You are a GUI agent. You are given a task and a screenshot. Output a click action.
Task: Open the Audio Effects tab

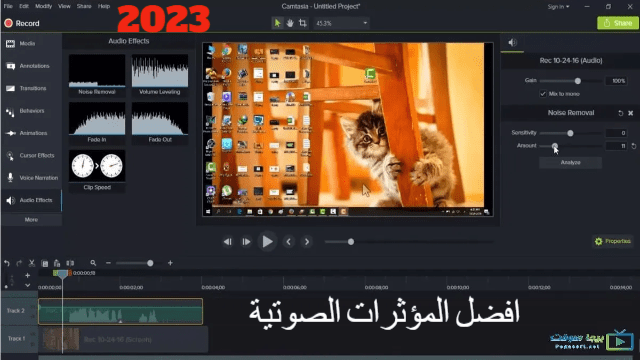click(31, 200)
